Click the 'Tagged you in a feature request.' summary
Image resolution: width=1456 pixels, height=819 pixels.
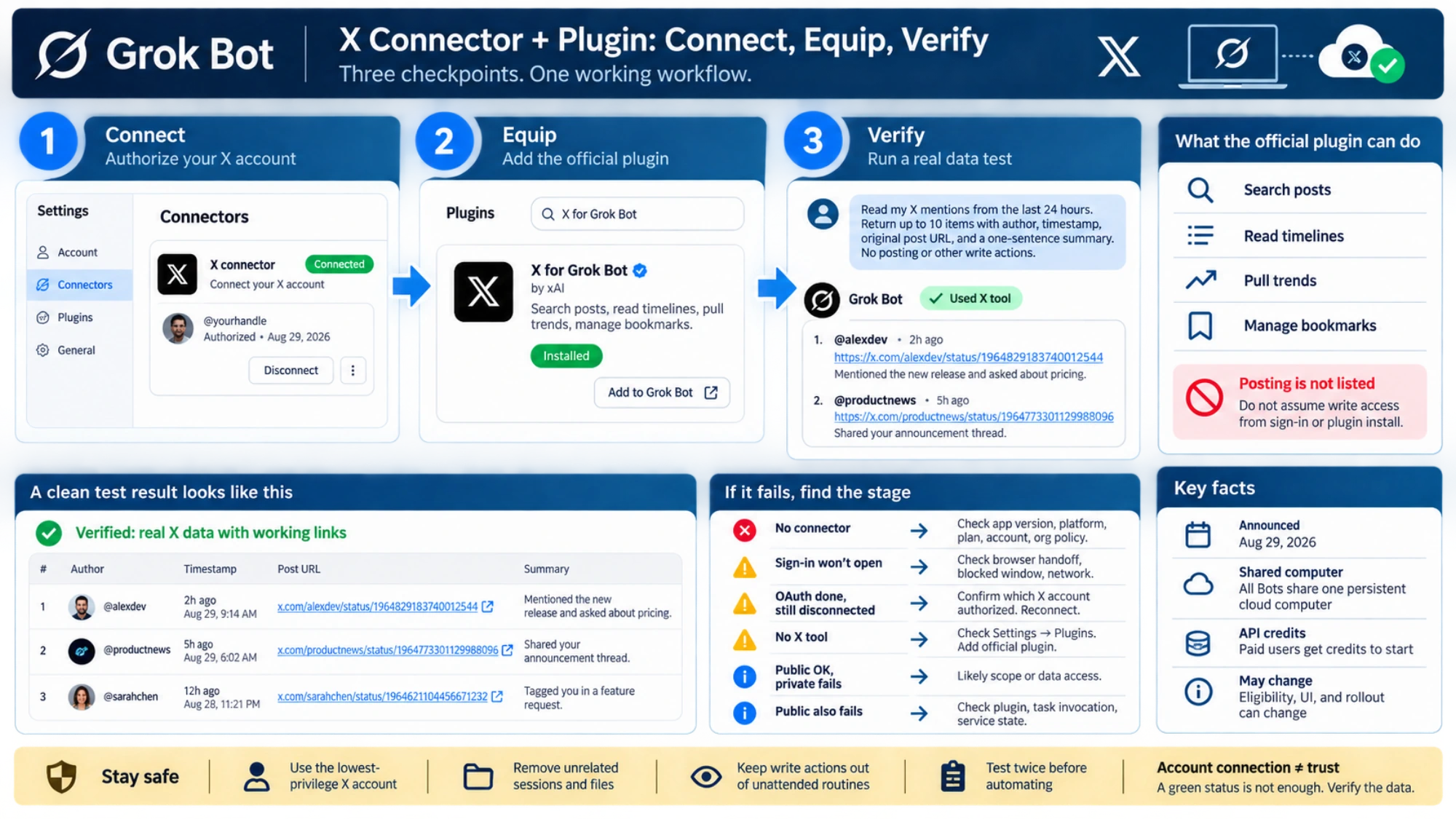(x=579, y=697)
